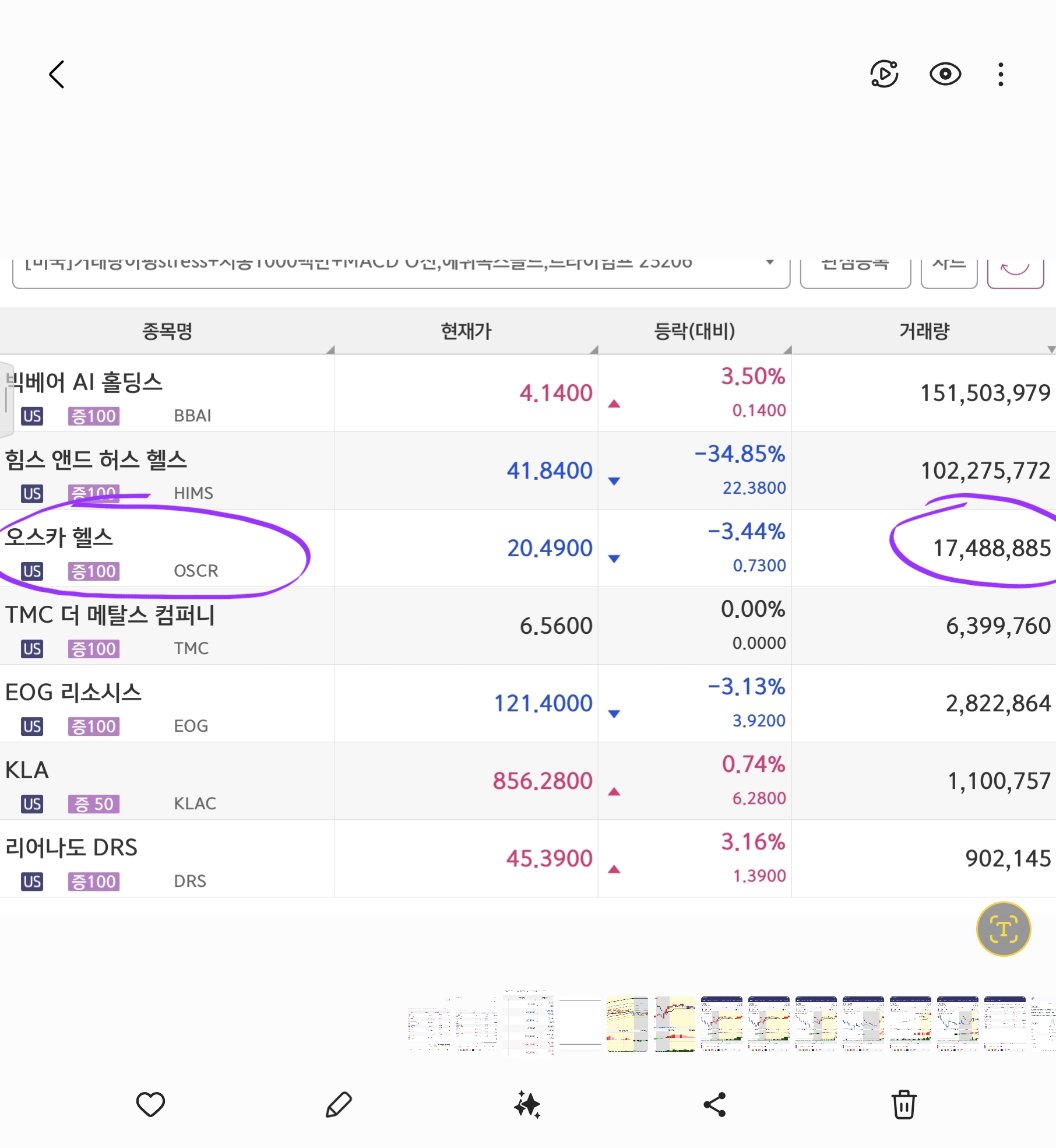This screenshot has height=1148, width=1056.
Task: Share the image using the share icon
Action: pyautogui.click(x=715, y=1104)
